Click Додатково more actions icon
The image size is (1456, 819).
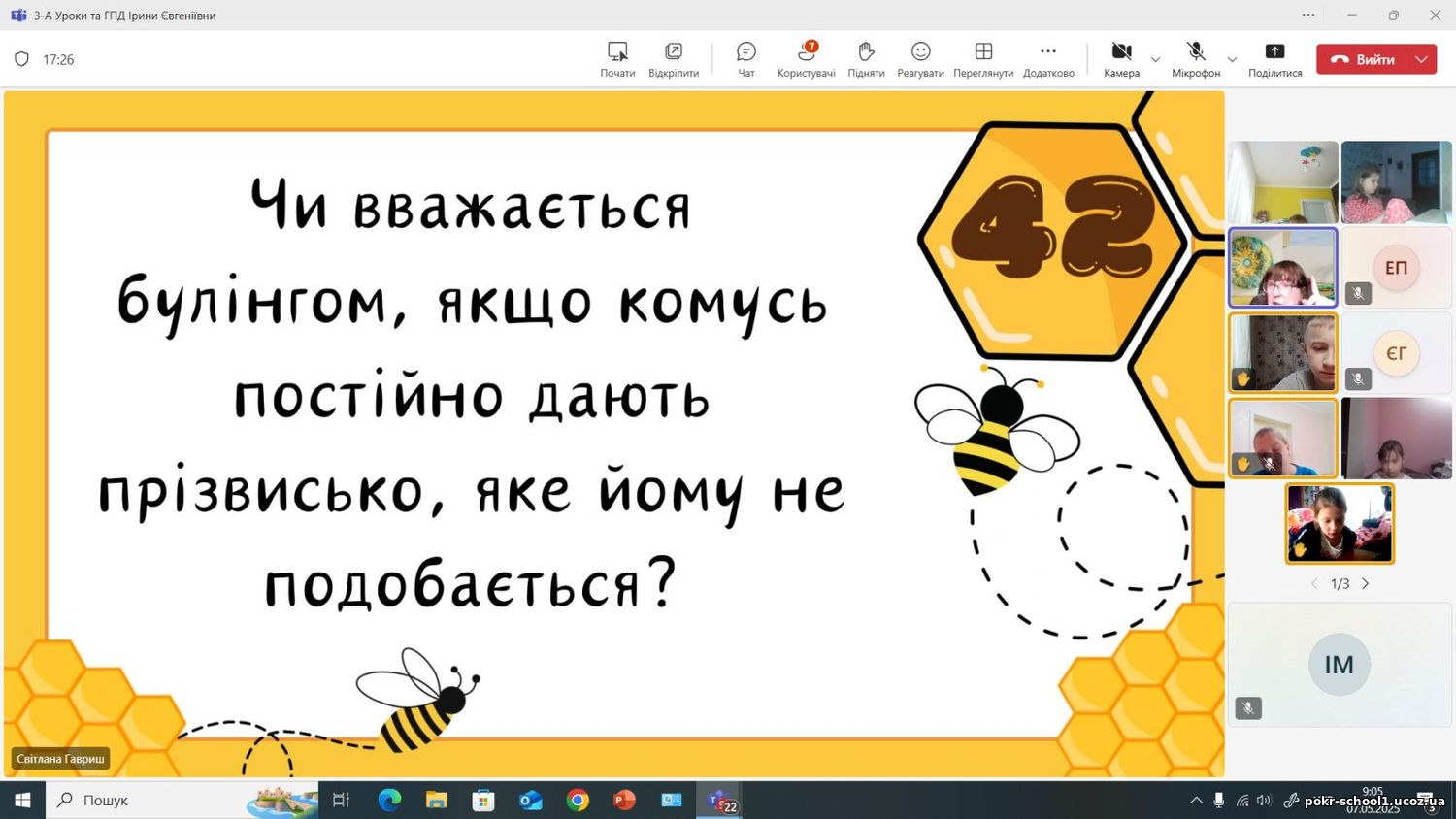1048,59
